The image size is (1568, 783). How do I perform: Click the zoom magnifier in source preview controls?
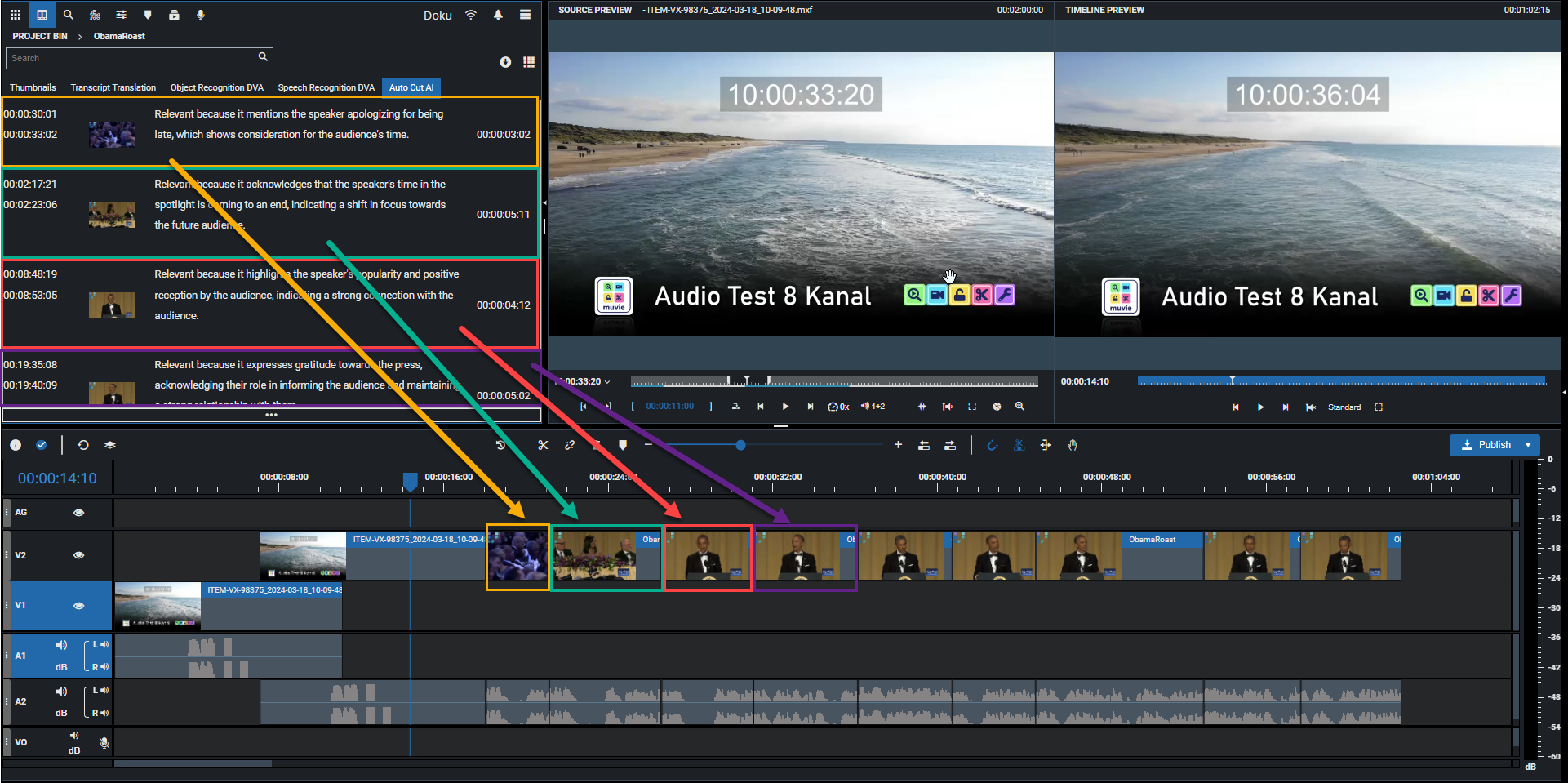[x=1019, y=407]
